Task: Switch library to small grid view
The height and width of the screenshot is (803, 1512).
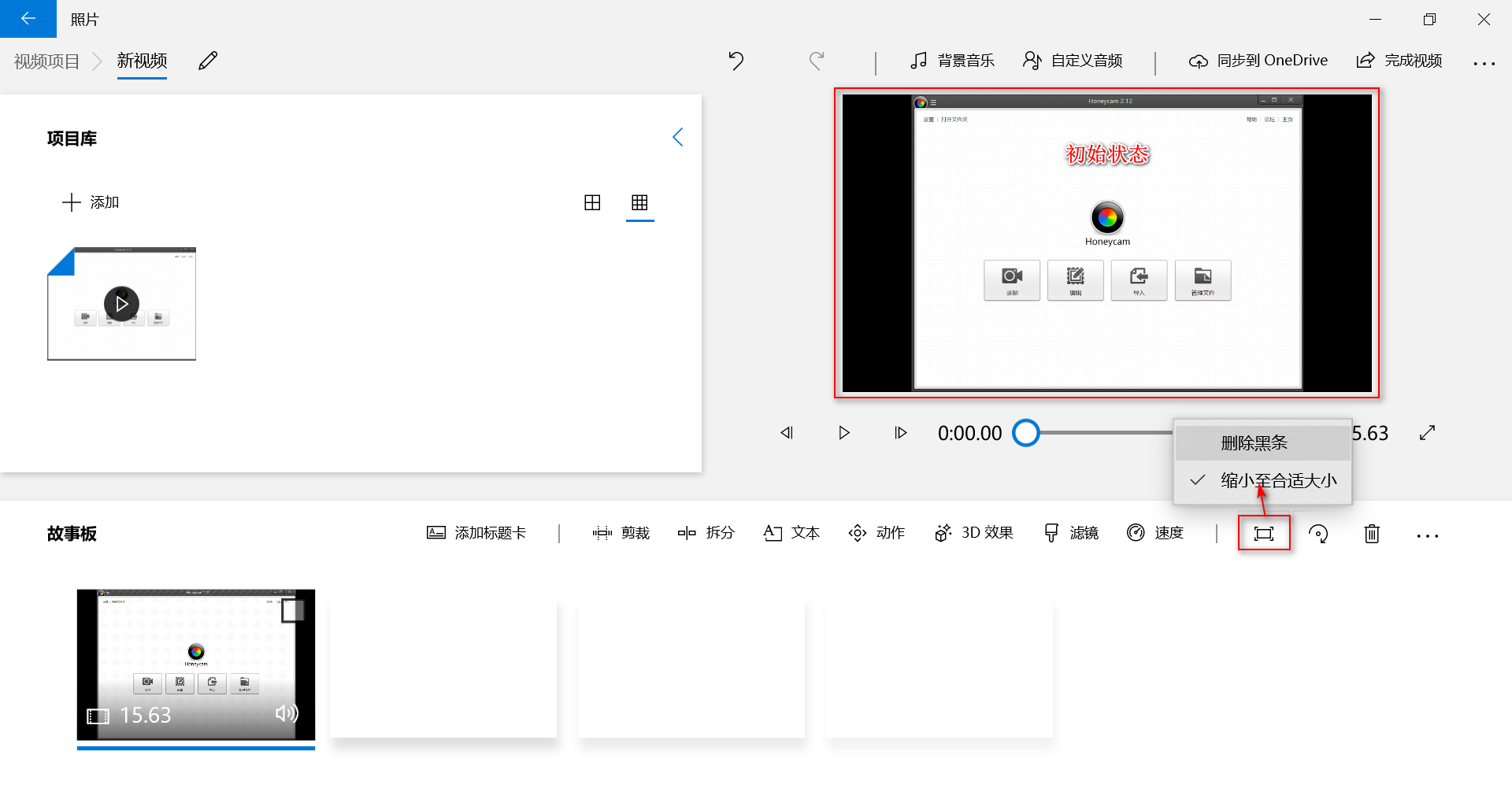Action: point(639,202)
